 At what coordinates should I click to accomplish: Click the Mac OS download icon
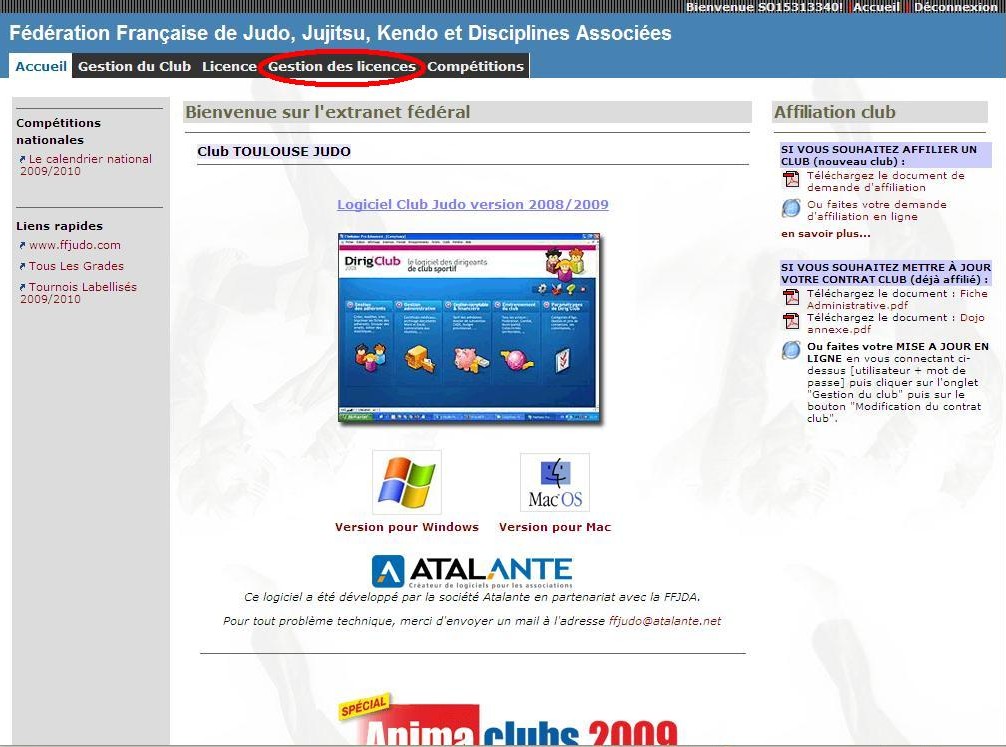click(x=554, y=483)
